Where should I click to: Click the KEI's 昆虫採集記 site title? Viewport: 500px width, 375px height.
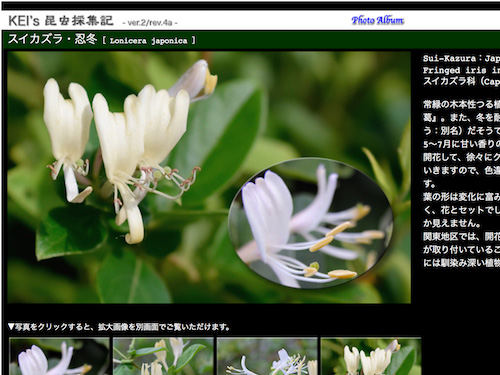[x=61, y=21]
